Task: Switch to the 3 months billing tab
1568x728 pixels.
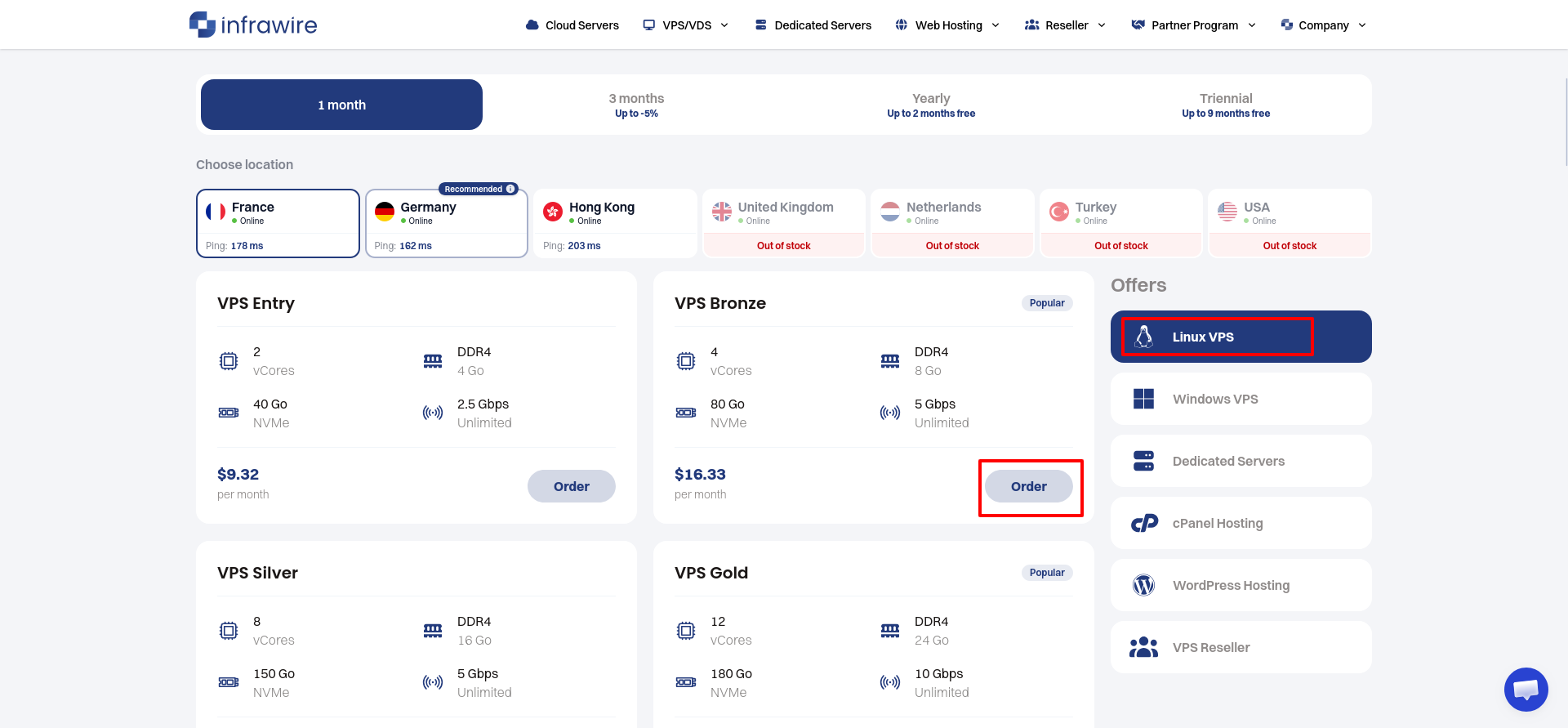Action: pos(636,105)
